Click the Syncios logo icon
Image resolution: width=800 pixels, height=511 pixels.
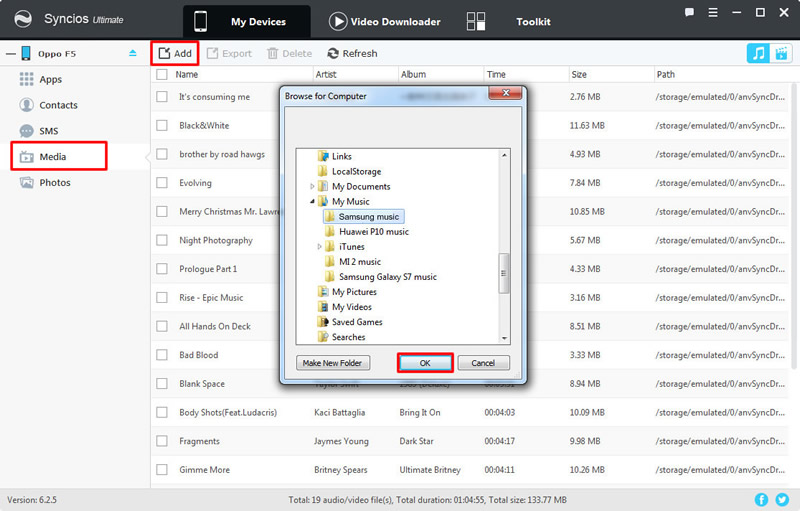click(23, 19)
